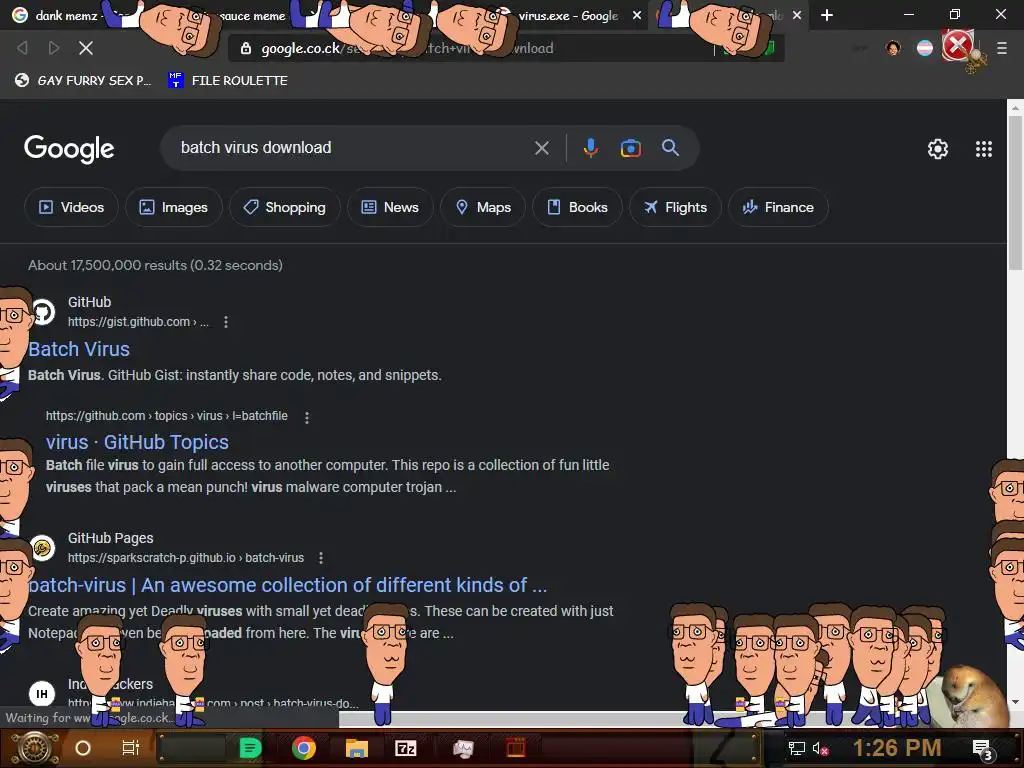Clear the search box with the X icon
Viewport: 1024px width, 768px height.
click(541, 148)
